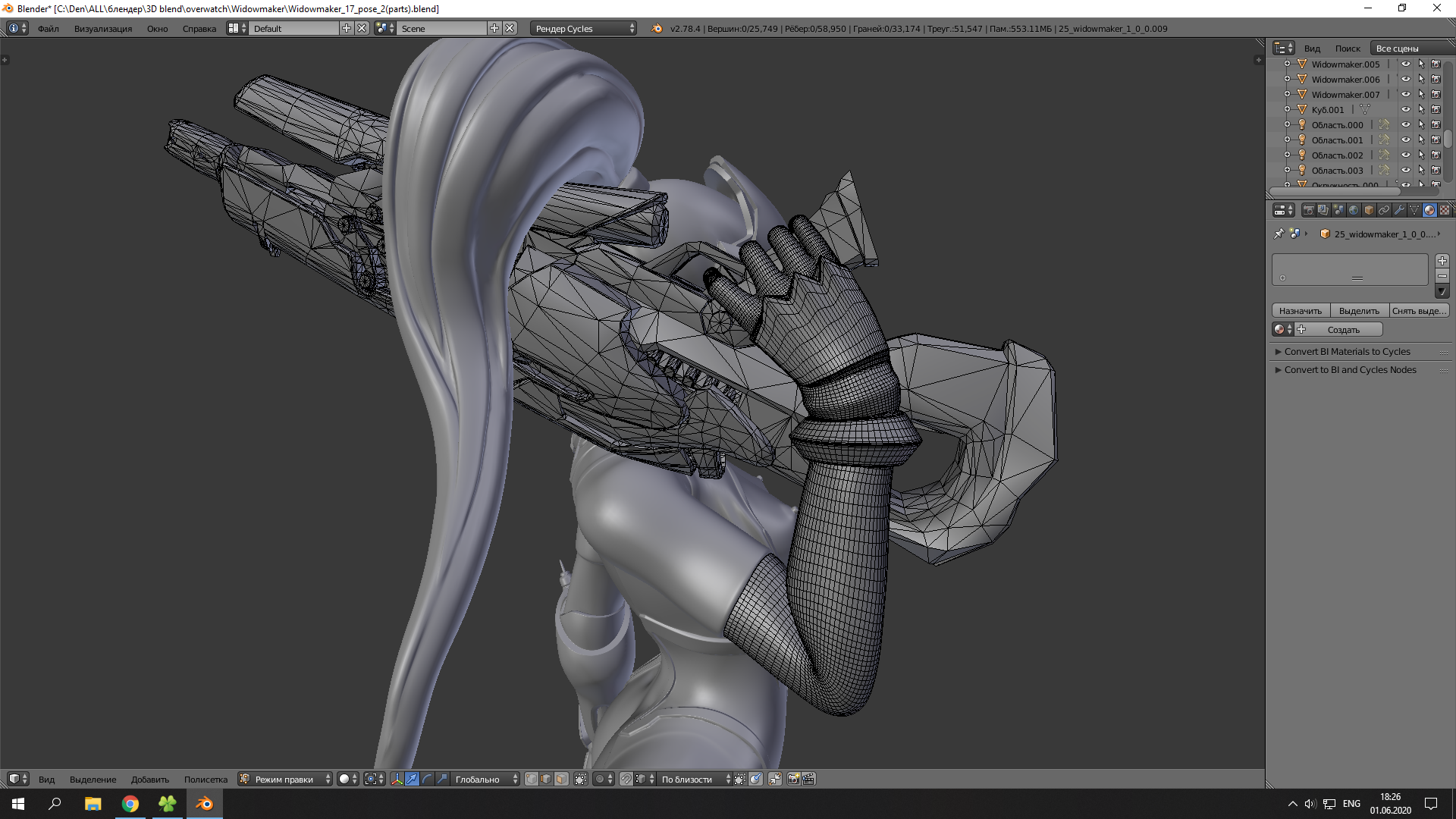Image resolution: width=1456 pixels, height=819 pixels.
Task: Open the Рендер Cycles engine dropdown
Action: [584, 28]
